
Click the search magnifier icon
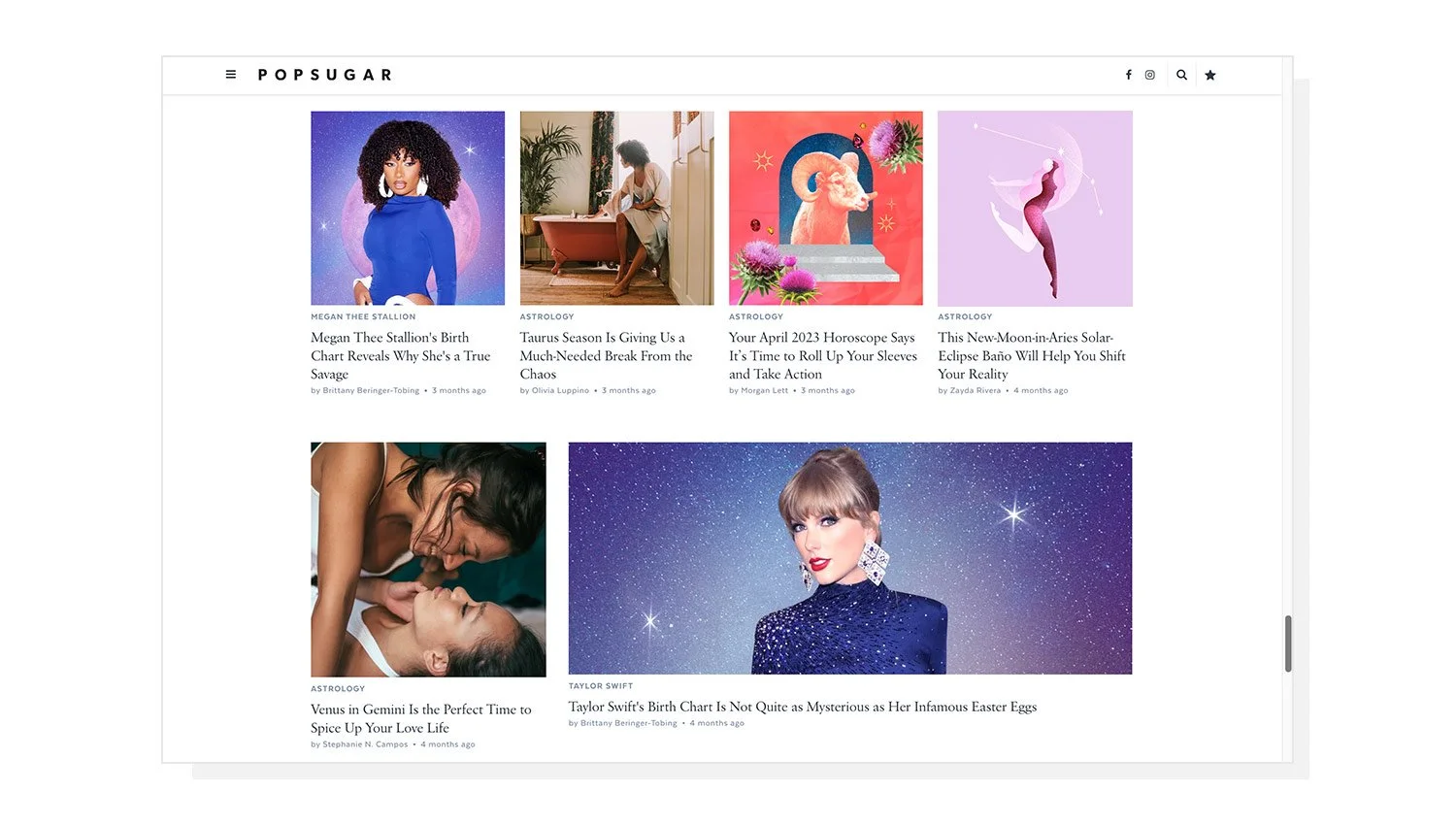point(1181,75)
